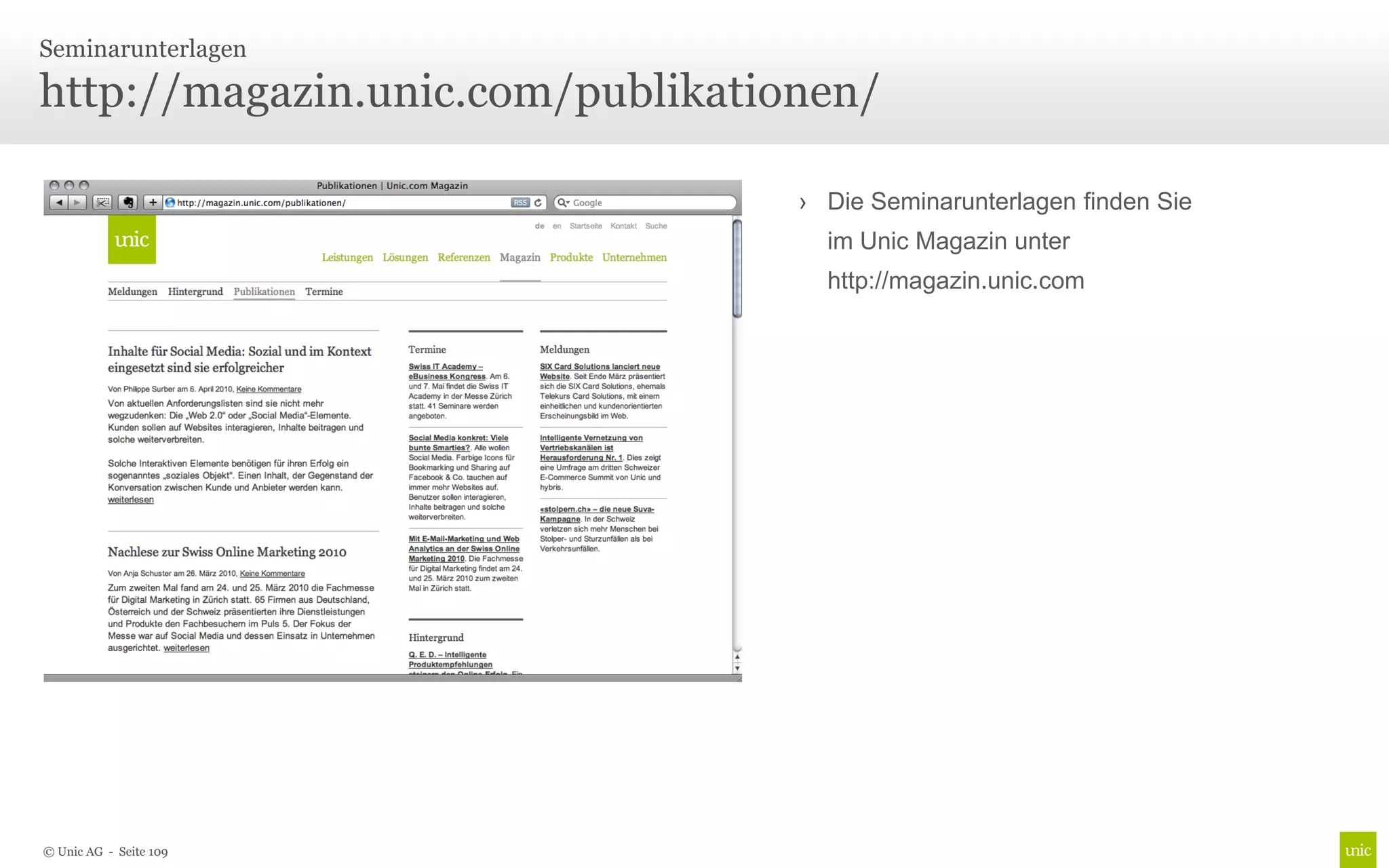Open the Produkte menu item
Screen dimensions: 1389x868
[571, 258]
